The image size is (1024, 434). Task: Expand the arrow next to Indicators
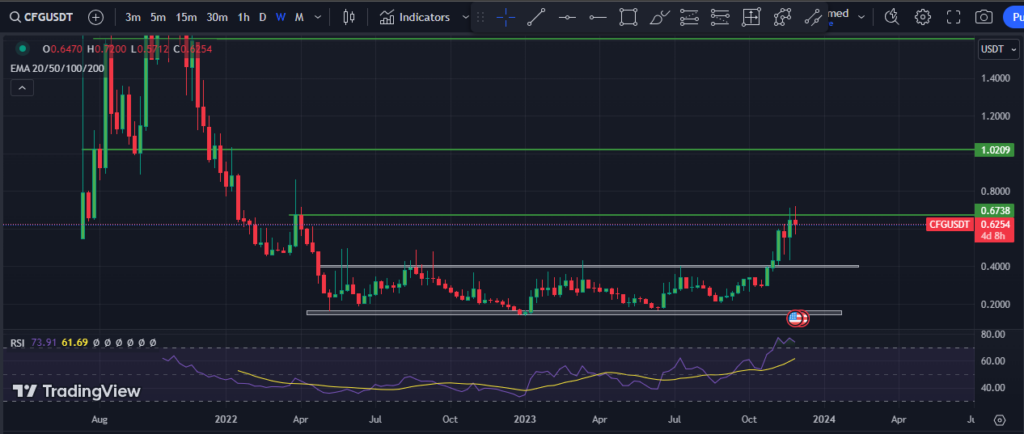(x=465, y=18)
